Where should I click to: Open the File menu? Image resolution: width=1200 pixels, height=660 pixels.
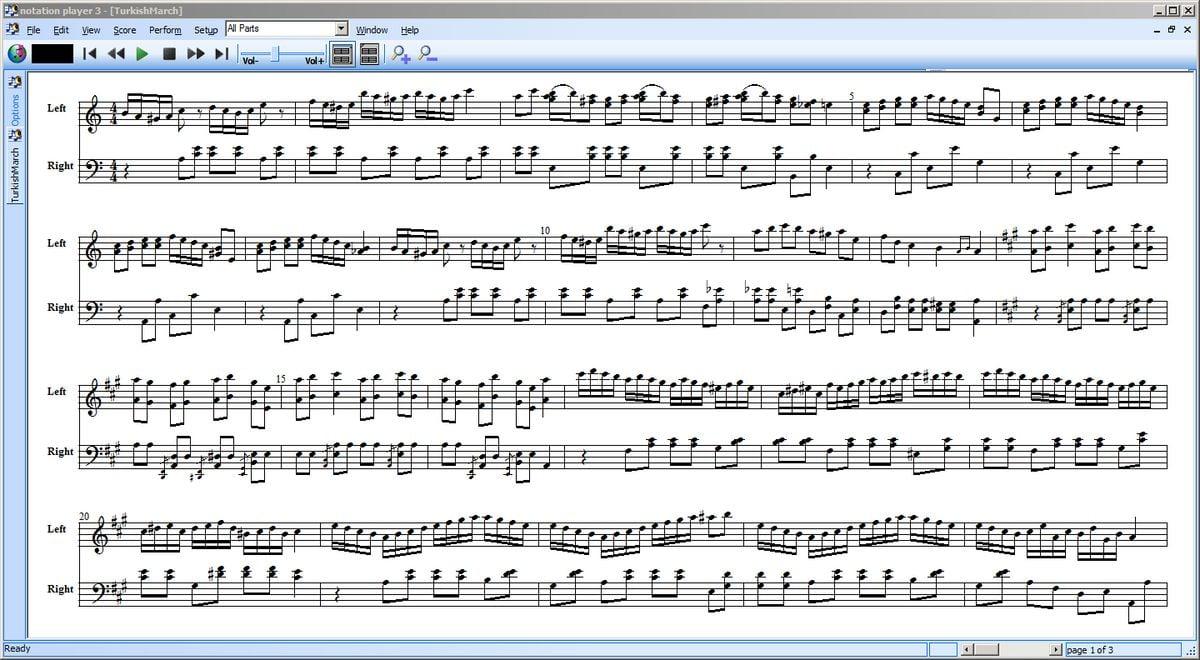pyautogui.click(x=33, y=30)
